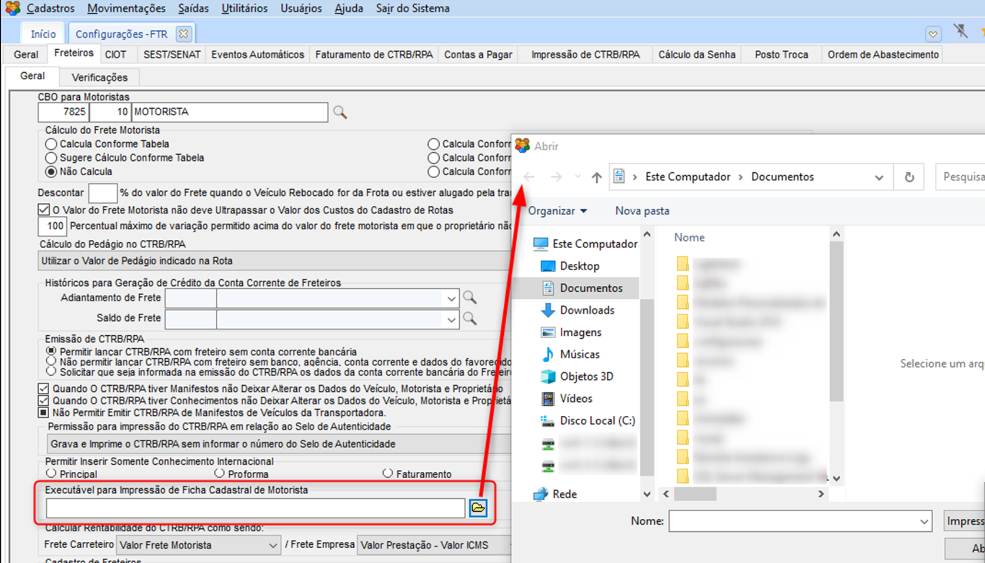Select Rede in the navigation pane
985x563 pixels.
click(555, 494)
